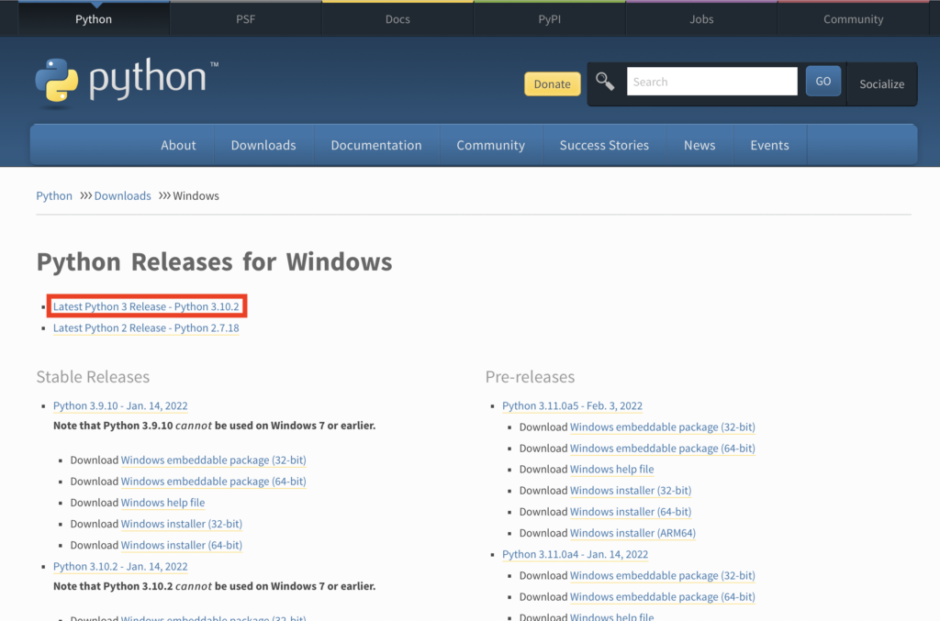
Task: Download Python 3.9.10 Windows help file
Action: tap(163, 502)
